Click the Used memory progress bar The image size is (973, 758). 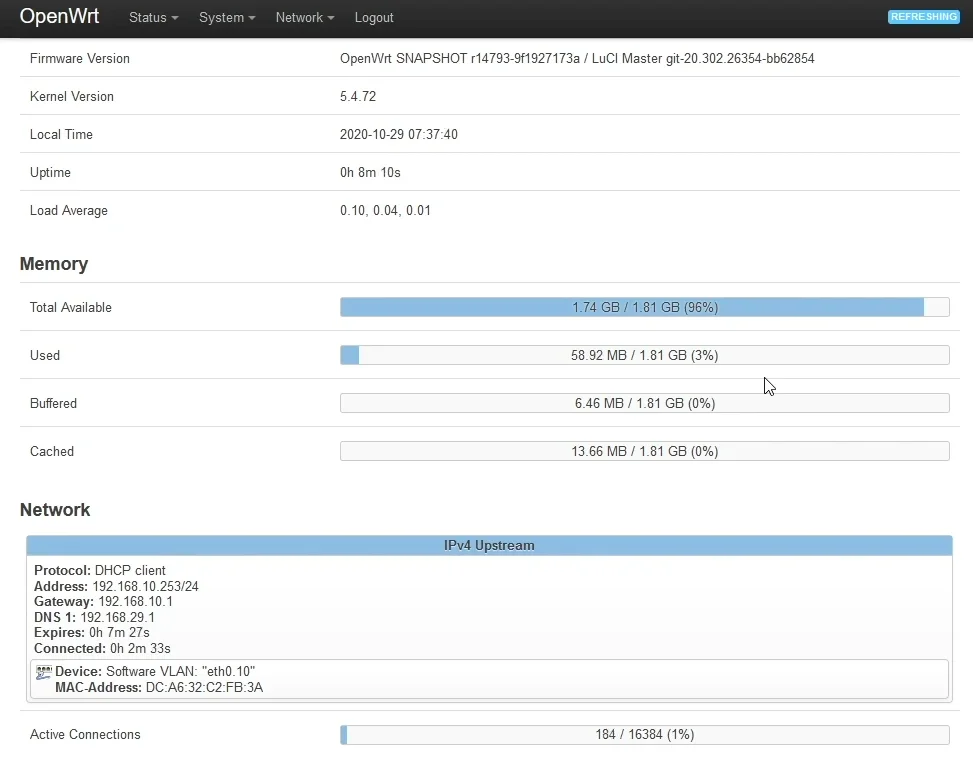click(x=645, y=355)
